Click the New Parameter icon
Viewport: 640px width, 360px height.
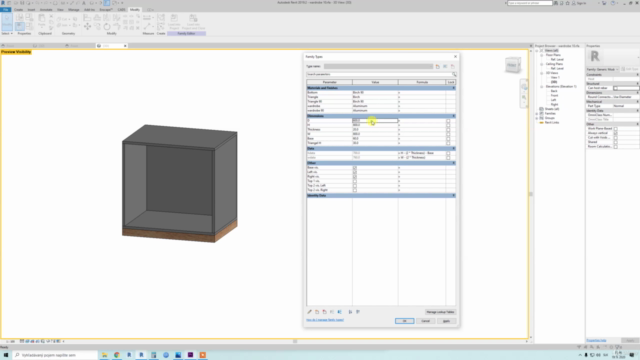point(317,312)
